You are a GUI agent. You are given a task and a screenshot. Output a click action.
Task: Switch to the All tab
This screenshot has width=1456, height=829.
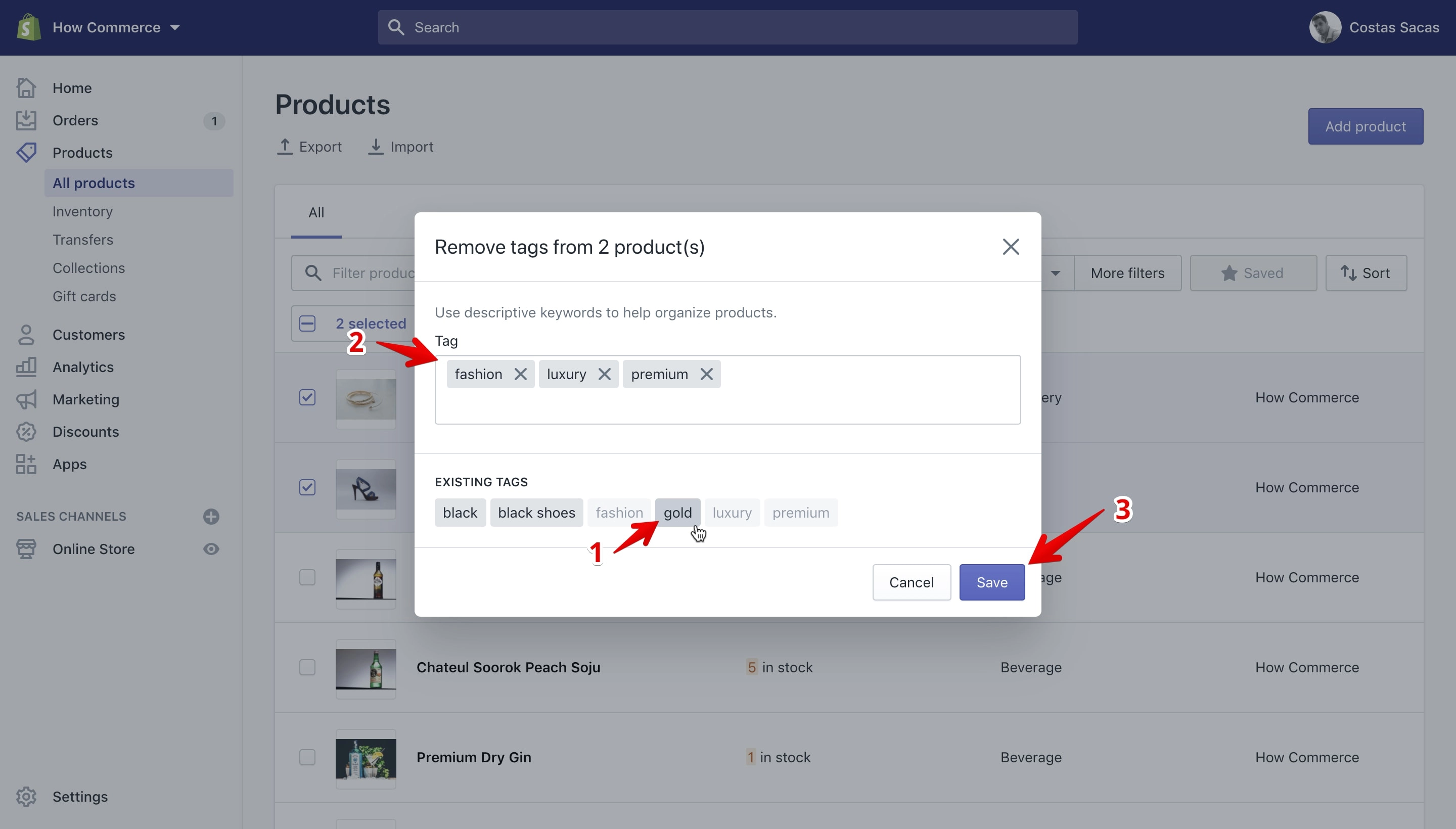click(316, 212)
